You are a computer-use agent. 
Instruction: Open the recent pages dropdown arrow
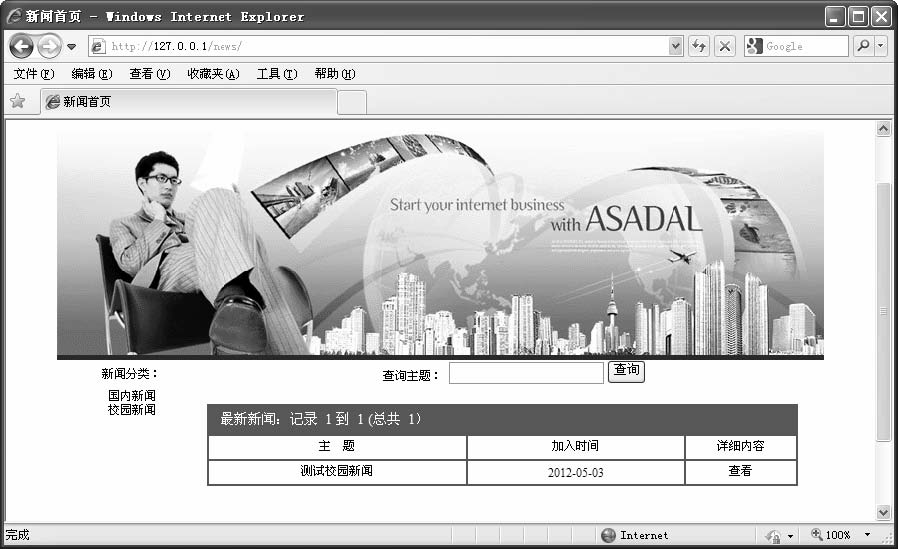72,46
